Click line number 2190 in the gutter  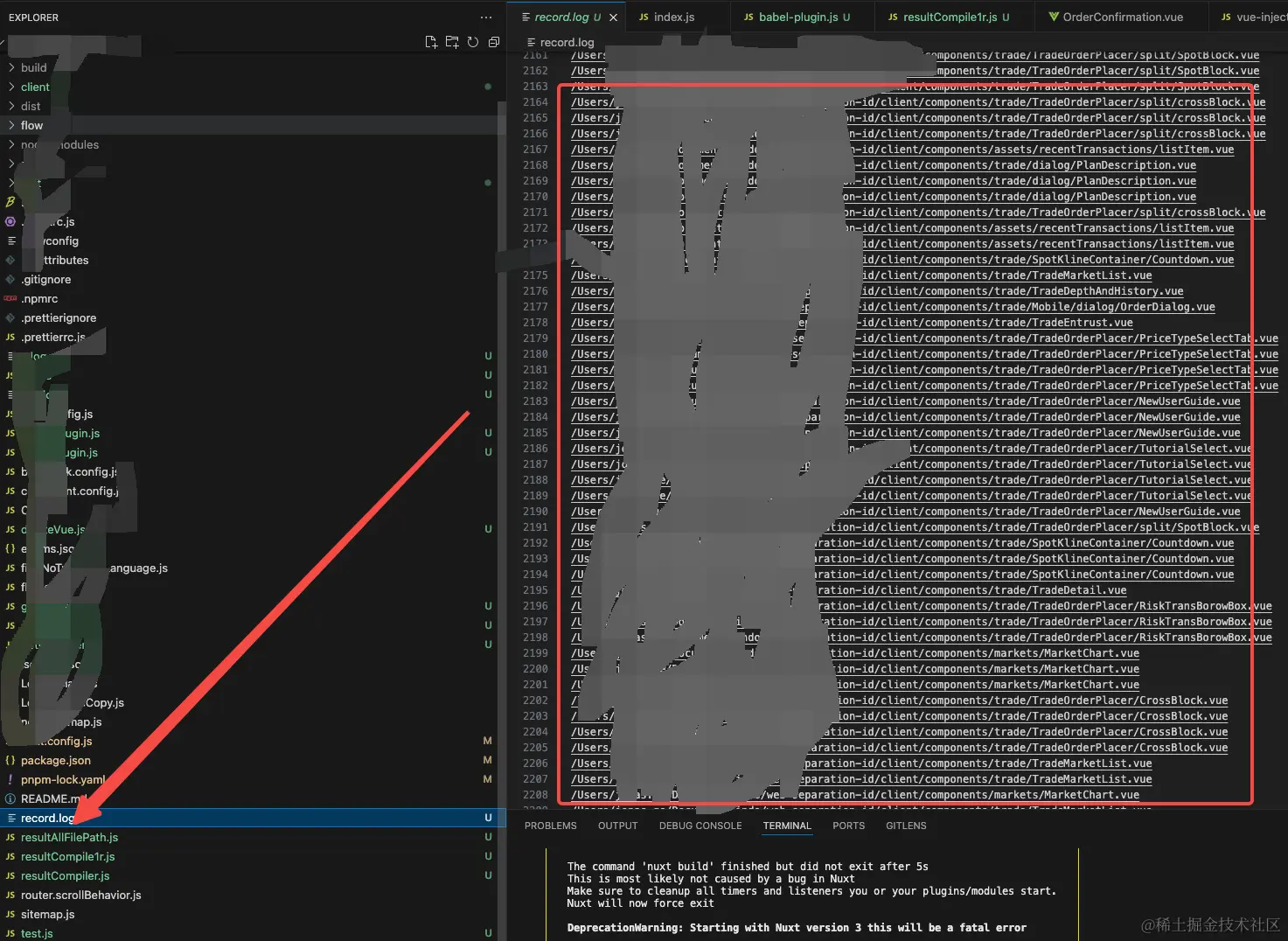[535, 512]
